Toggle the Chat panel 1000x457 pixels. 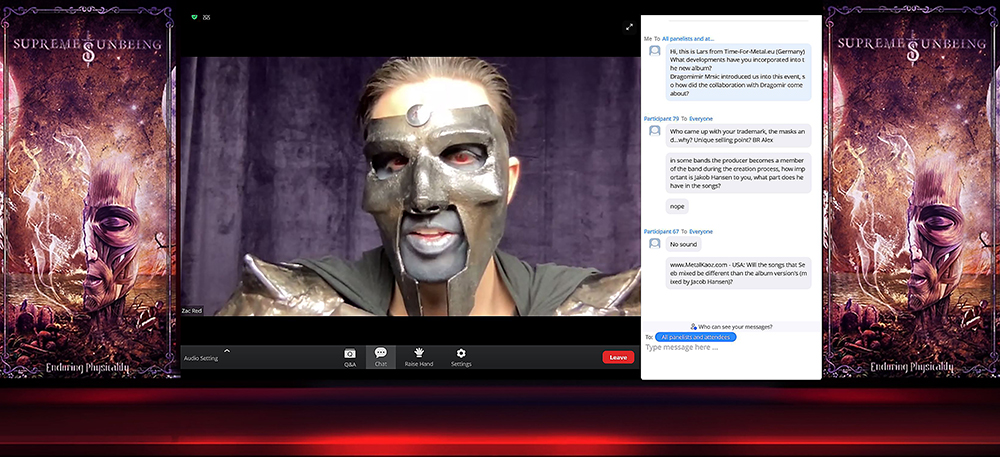(381, 356)
